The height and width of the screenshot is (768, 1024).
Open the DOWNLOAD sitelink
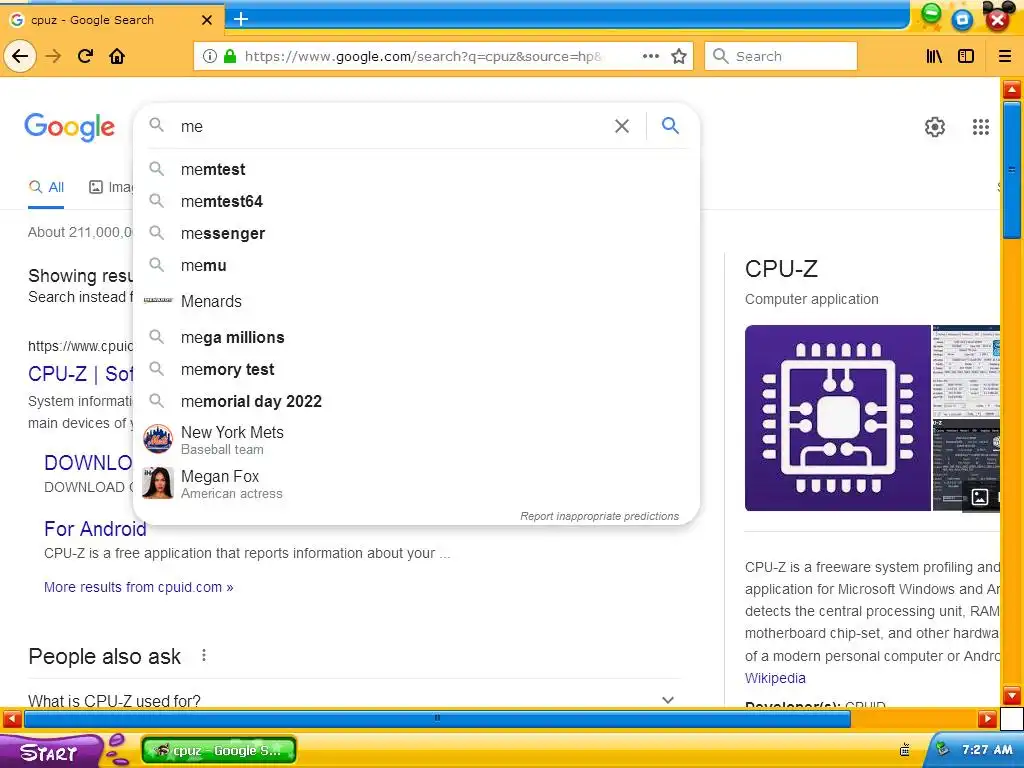click(88, 462)
